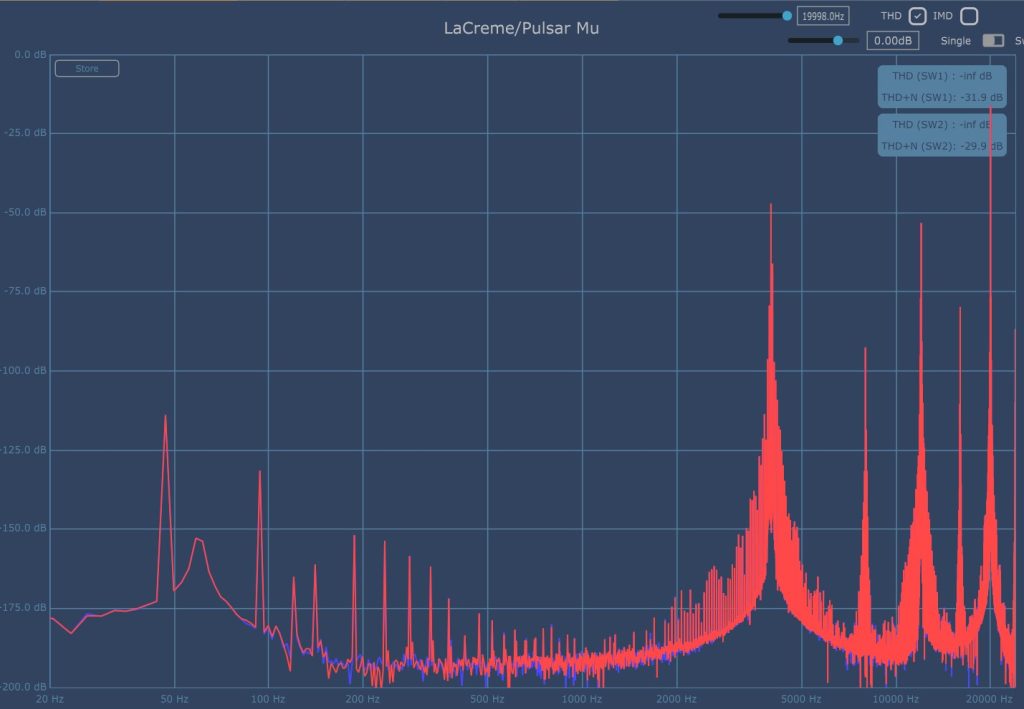Click the Store button
The width and height of the screenshot is (1024, 709).
click(87, 69)
